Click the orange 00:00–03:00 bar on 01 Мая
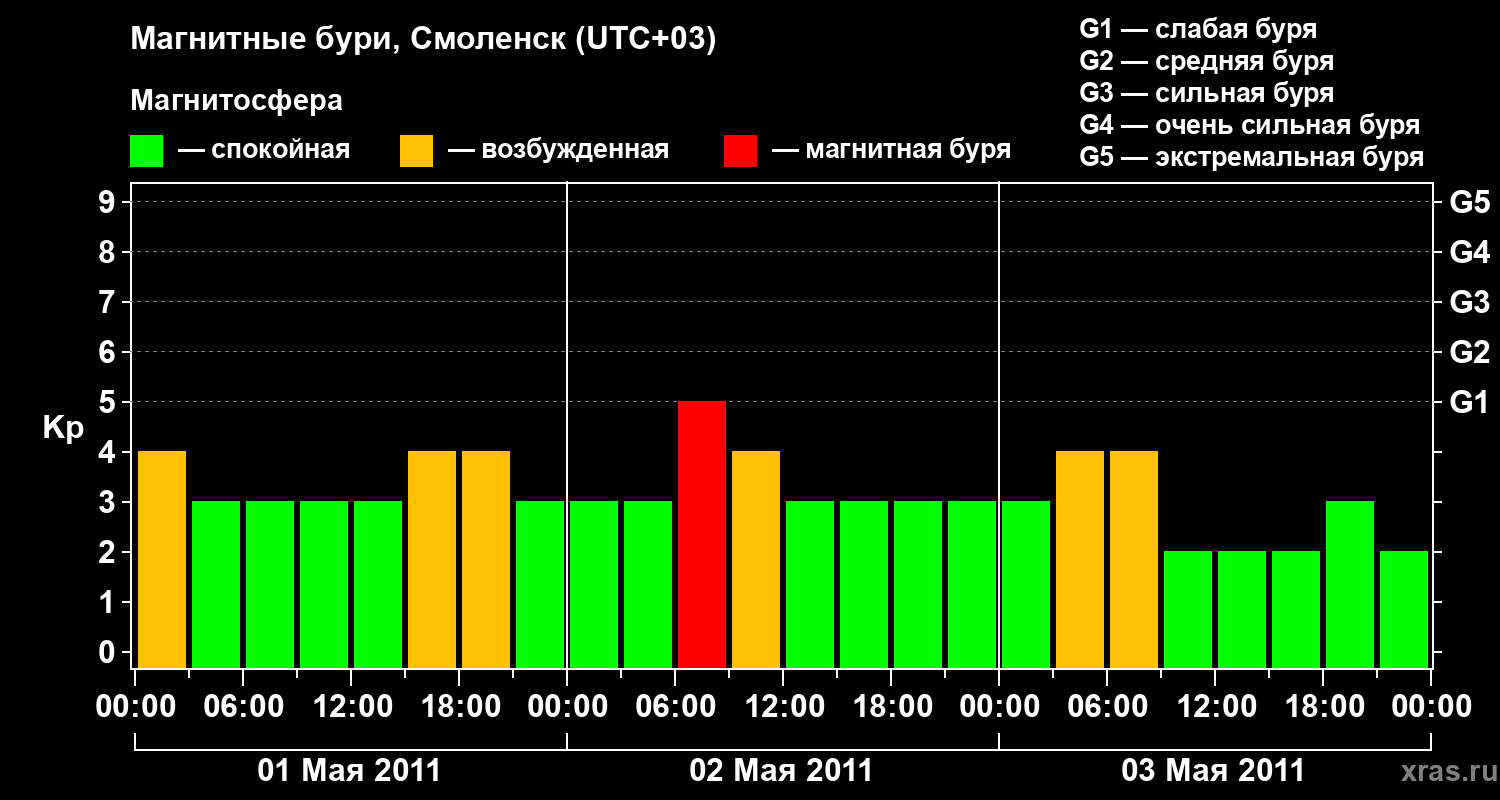Screen dimensions: 1500x800 pos(162,559)
